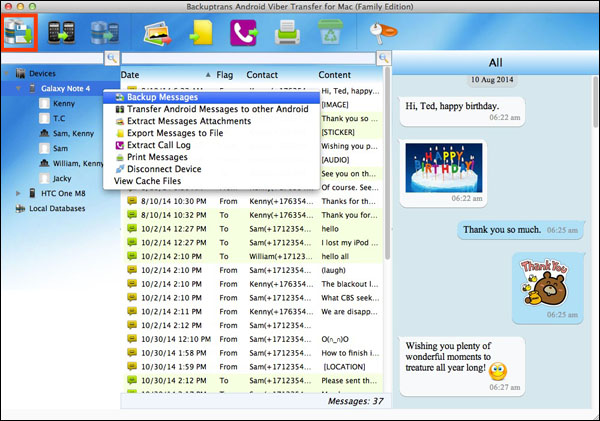600x421 pixels.
Task: Click the export to file yellow document icon
Action: [x=201, y=33]
